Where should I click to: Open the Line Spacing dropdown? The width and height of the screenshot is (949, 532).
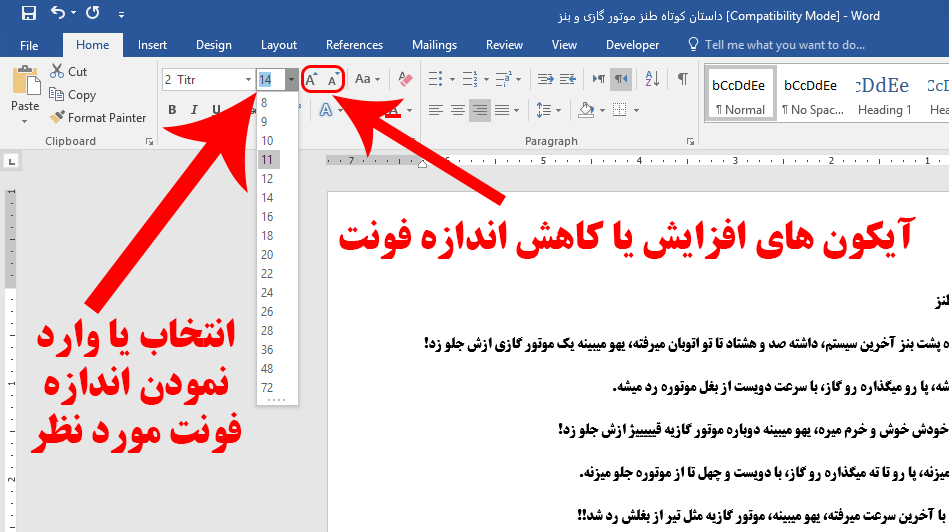point(548,110)
